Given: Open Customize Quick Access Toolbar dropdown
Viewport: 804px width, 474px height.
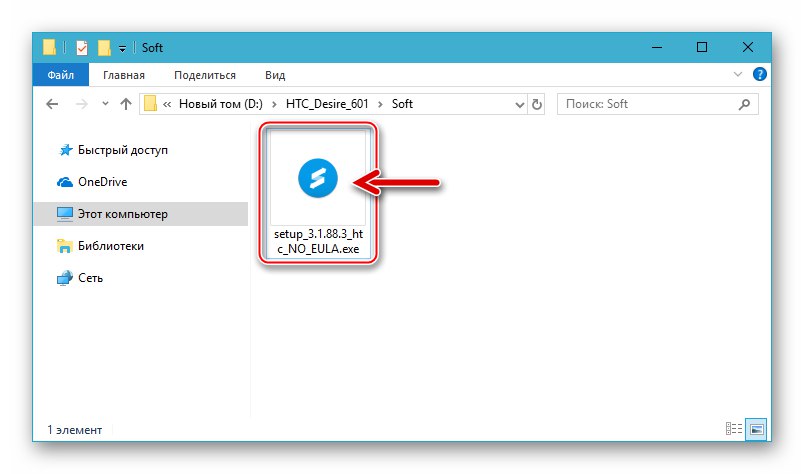Looking at the screenshot, I should click(122, 48).
